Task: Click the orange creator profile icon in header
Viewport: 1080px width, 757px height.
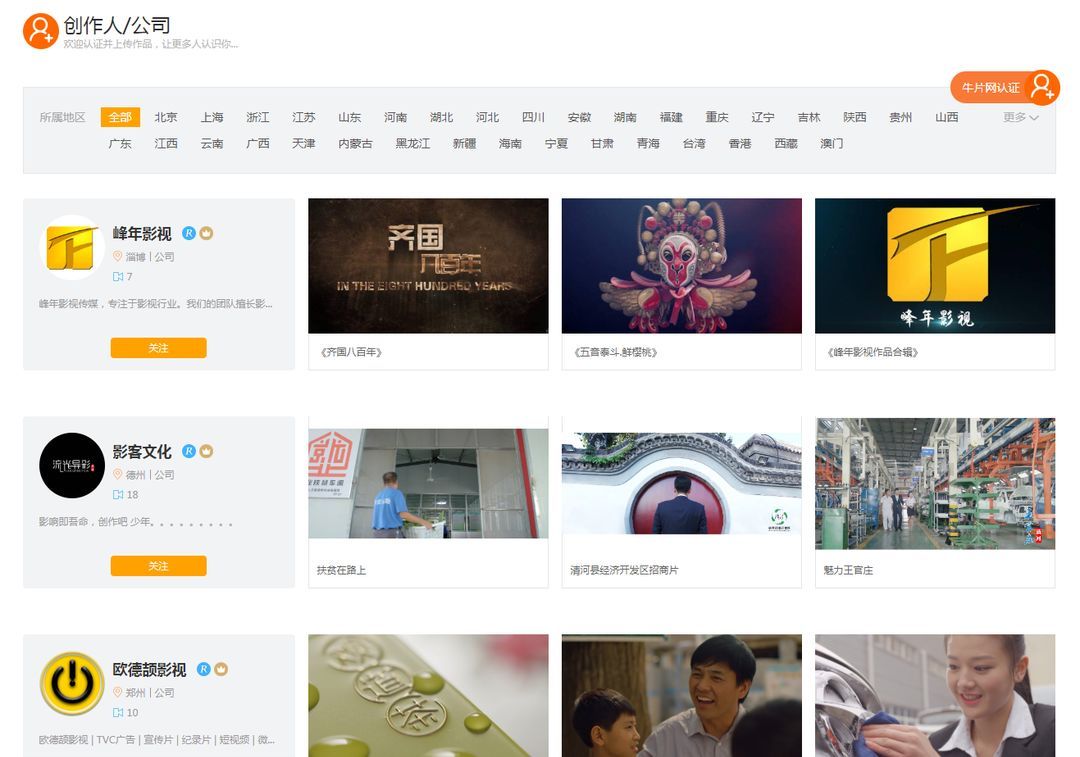Action: (x=40, y=31)
